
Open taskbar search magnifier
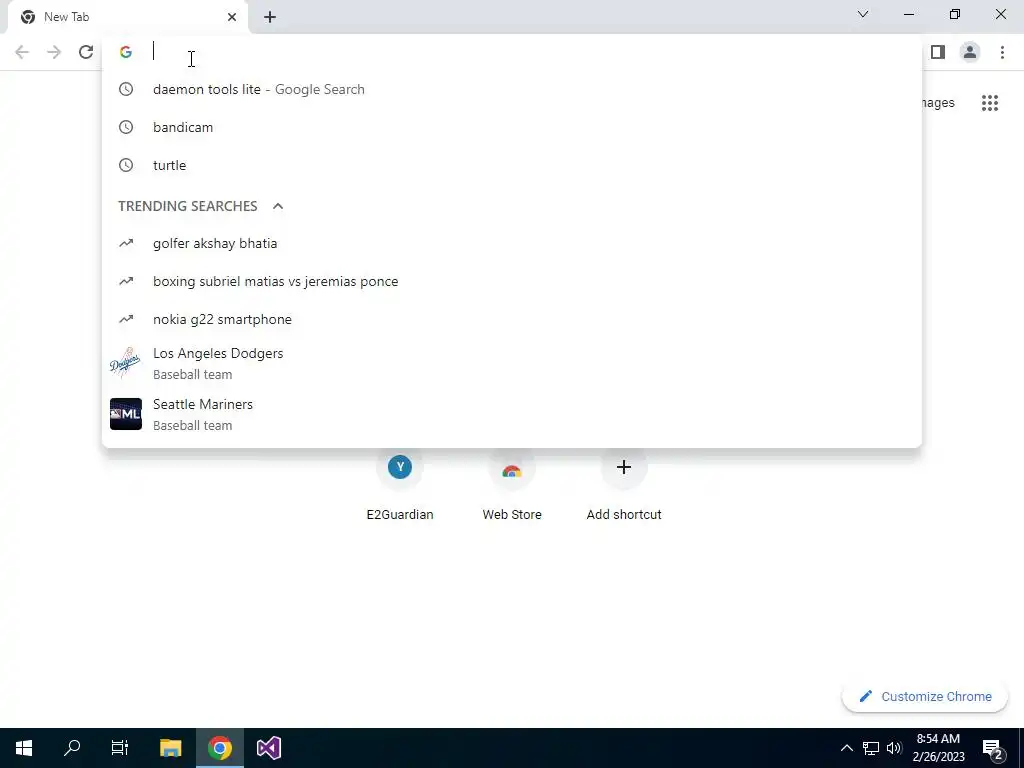(72, 748)
